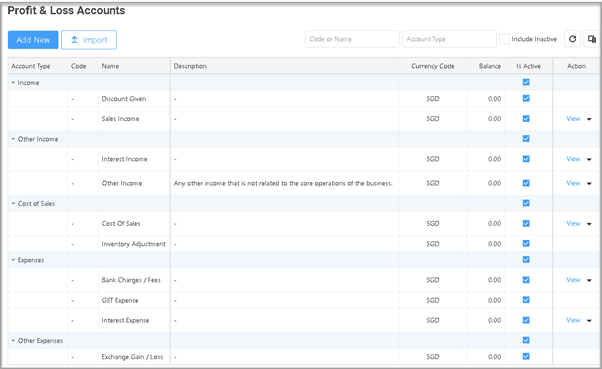602x369 pixels.
Task: Open action dropdown arrow for Sales Income
Action: [x=589, y=119]
